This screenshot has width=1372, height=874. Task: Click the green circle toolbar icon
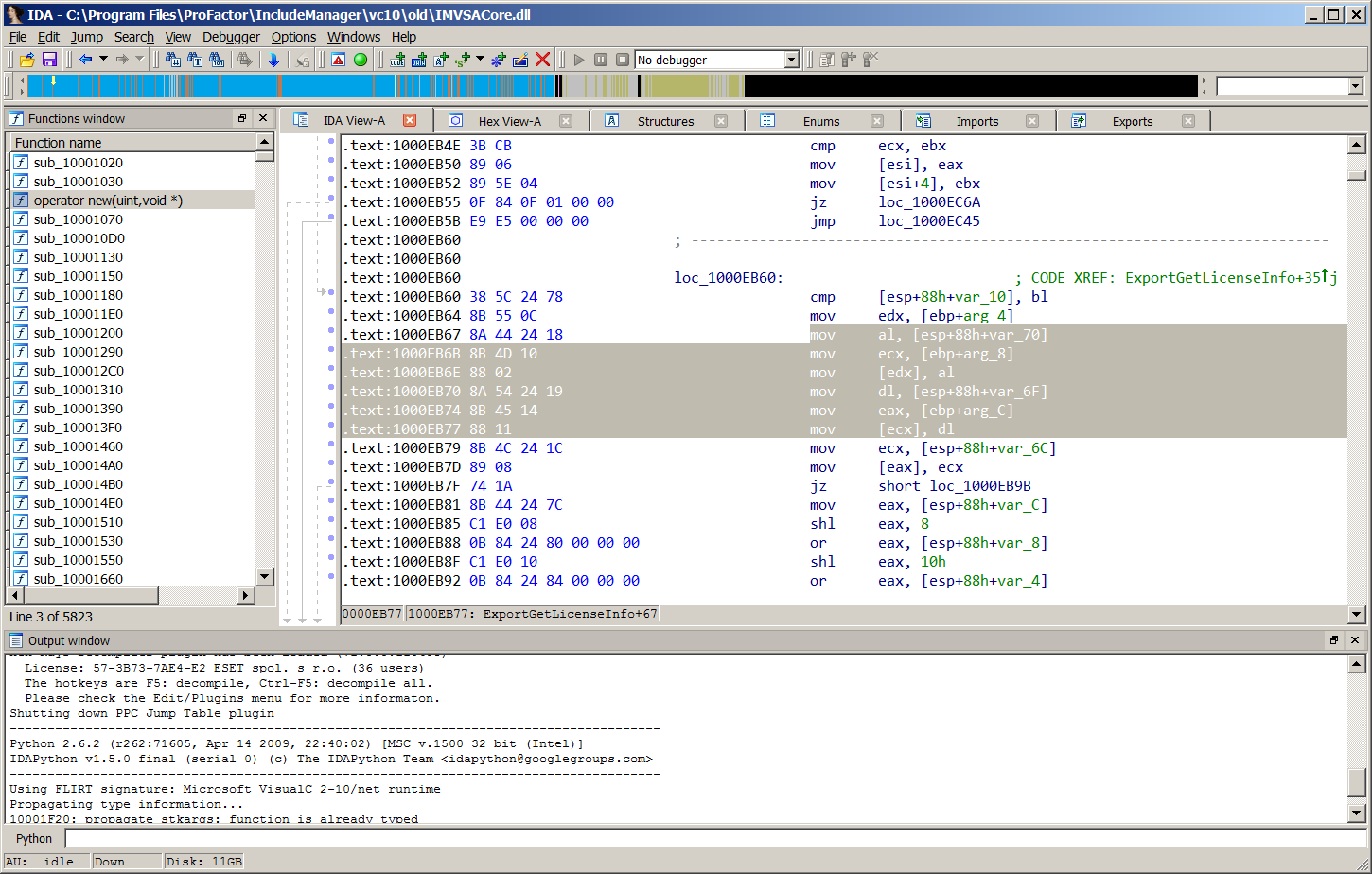tap(361, 60)
